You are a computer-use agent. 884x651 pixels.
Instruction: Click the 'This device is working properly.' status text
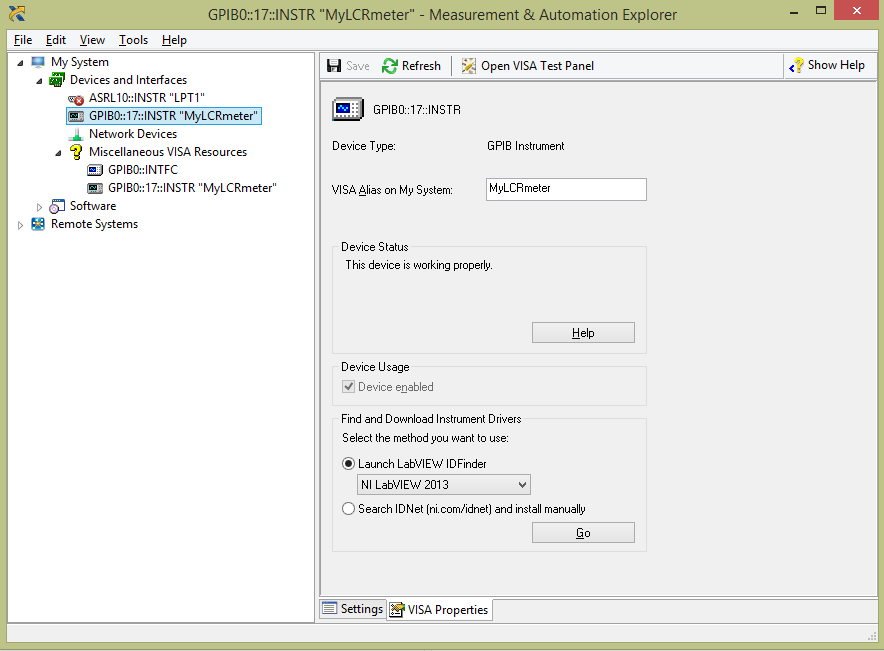click(419, 265)
